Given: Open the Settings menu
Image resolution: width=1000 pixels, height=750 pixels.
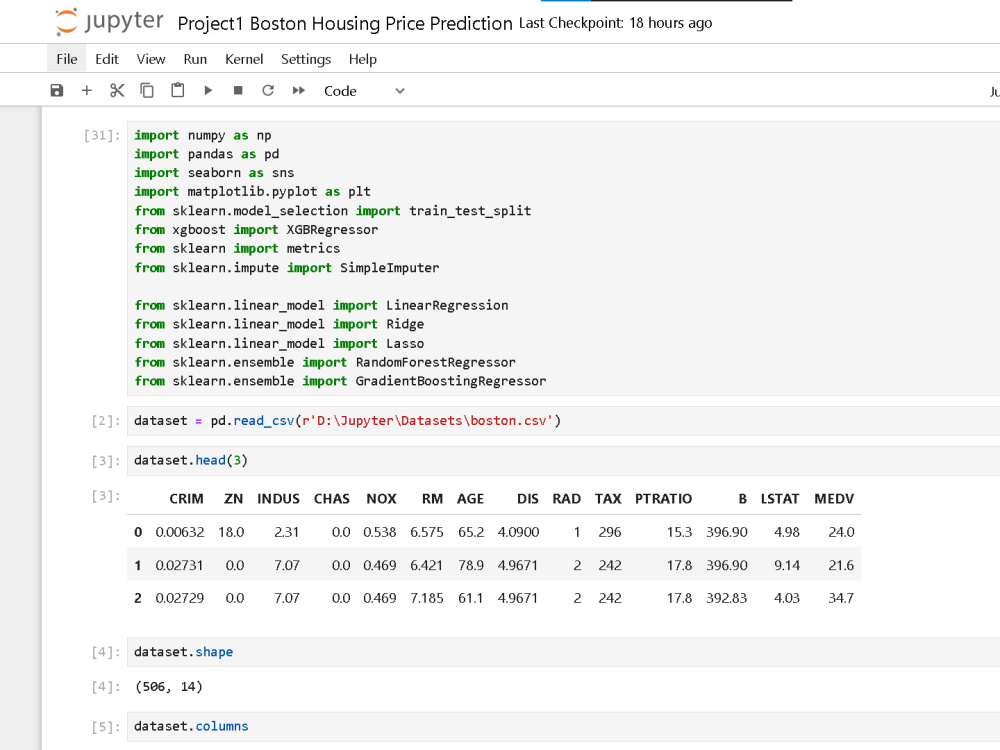Looking at the screenshot, I should pos(305,59).
